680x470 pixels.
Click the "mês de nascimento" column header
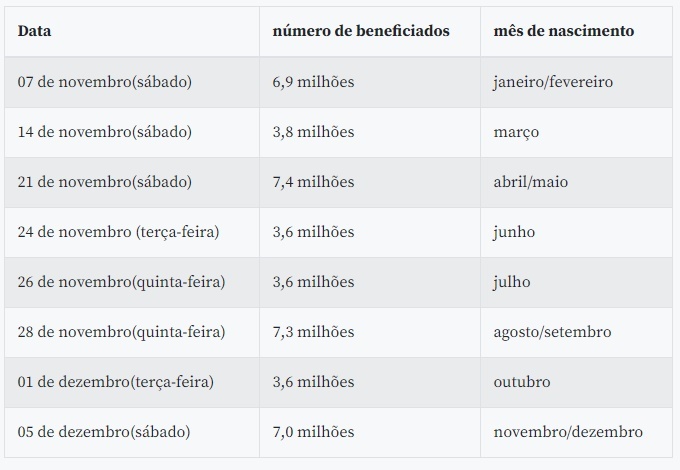tap(563, 31)
